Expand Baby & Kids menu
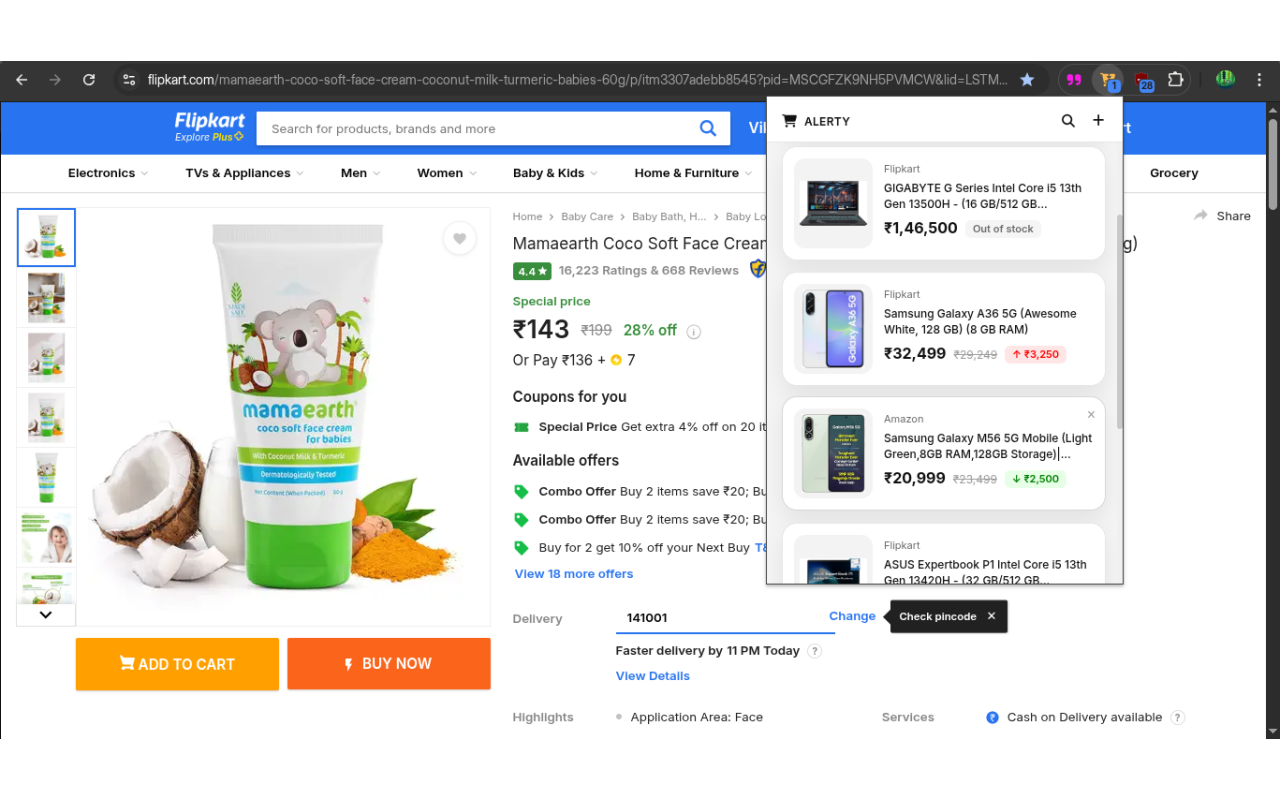Screen dimensions: 1280x800 [x=555, y=173]
